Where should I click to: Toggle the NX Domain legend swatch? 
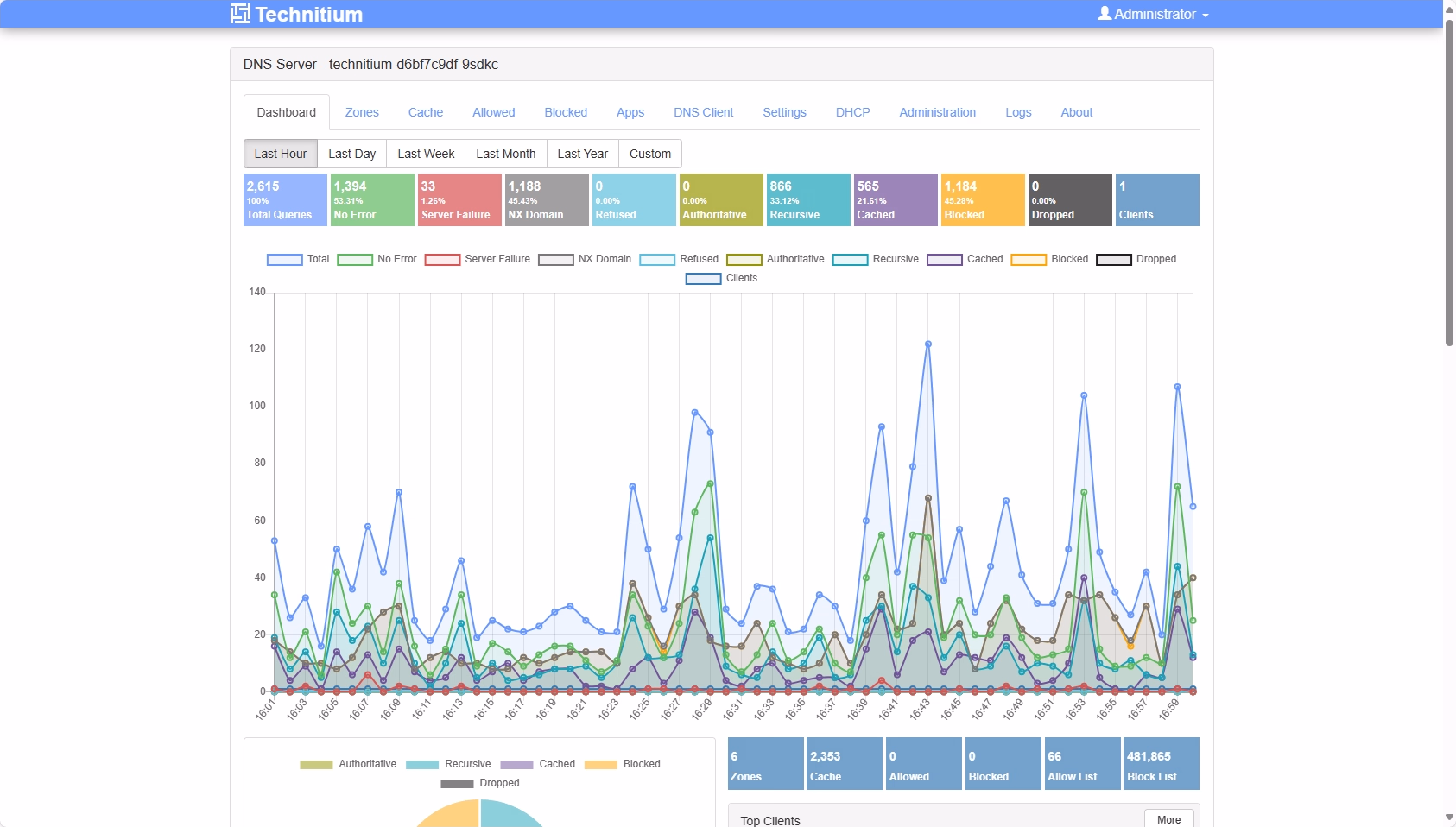coord(555,259)
